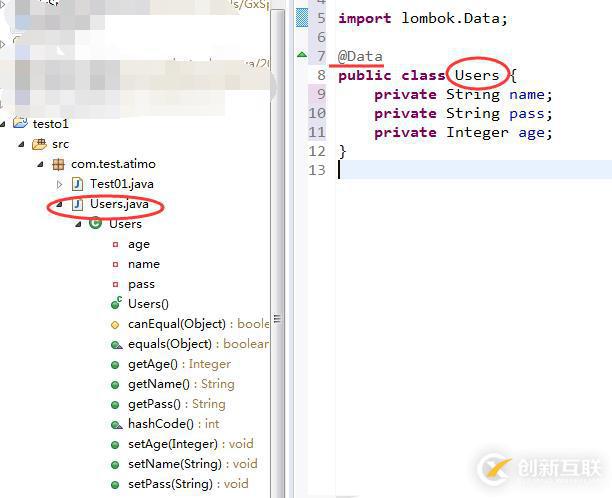Screen dimensions: 612x498
Task: Select the src folder label
Action: pos(60,144)
